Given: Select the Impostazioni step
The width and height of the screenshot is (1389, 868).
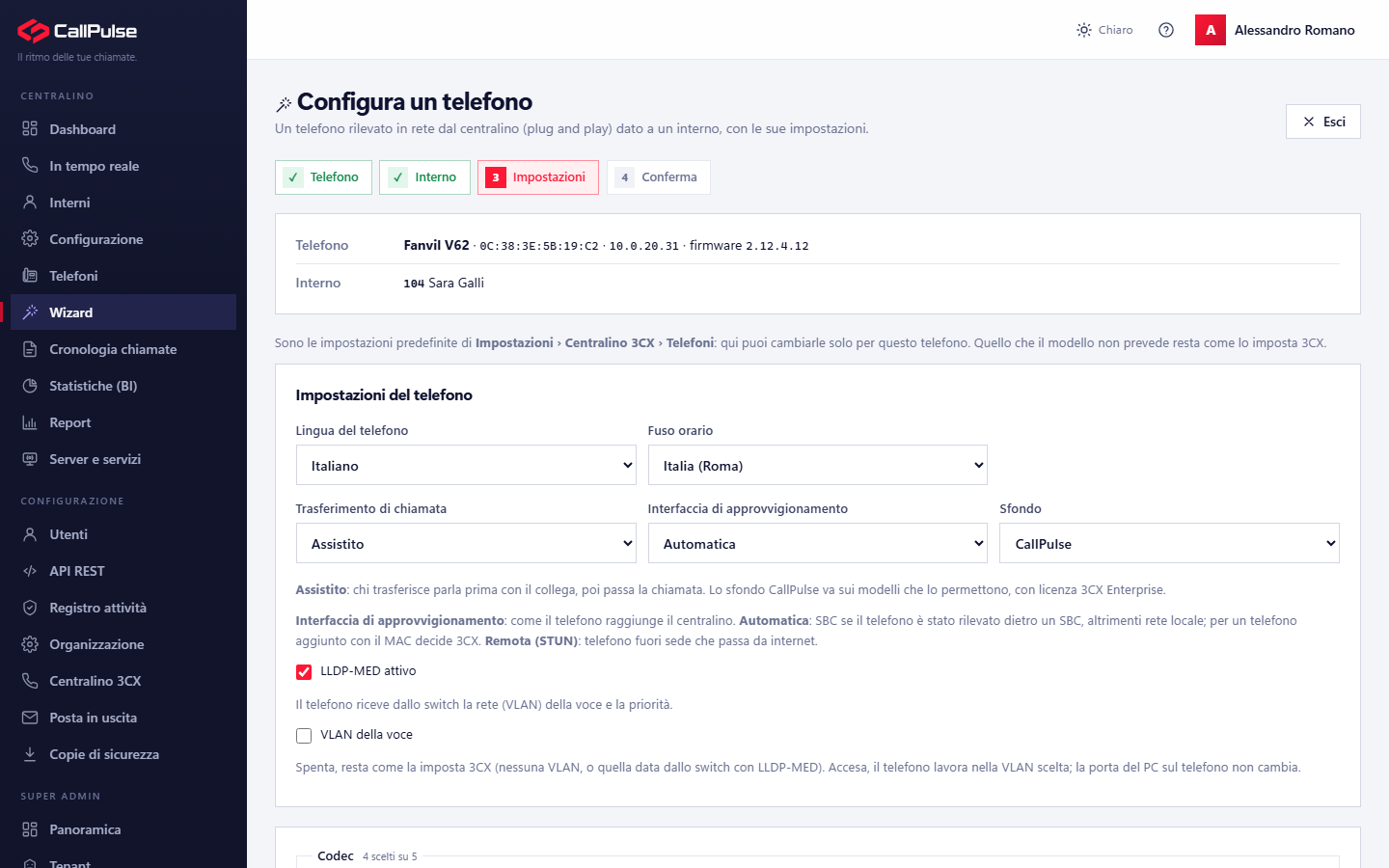Looking at the screenshot, I should point(538,177).
